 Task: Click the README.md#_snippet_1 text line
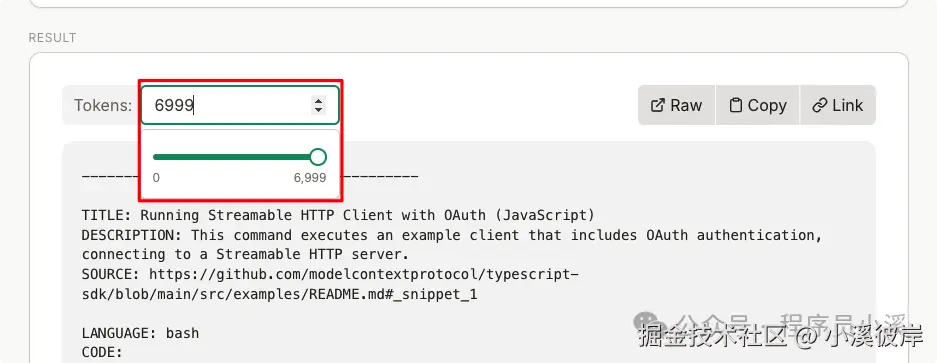click(x=280, y=294)
